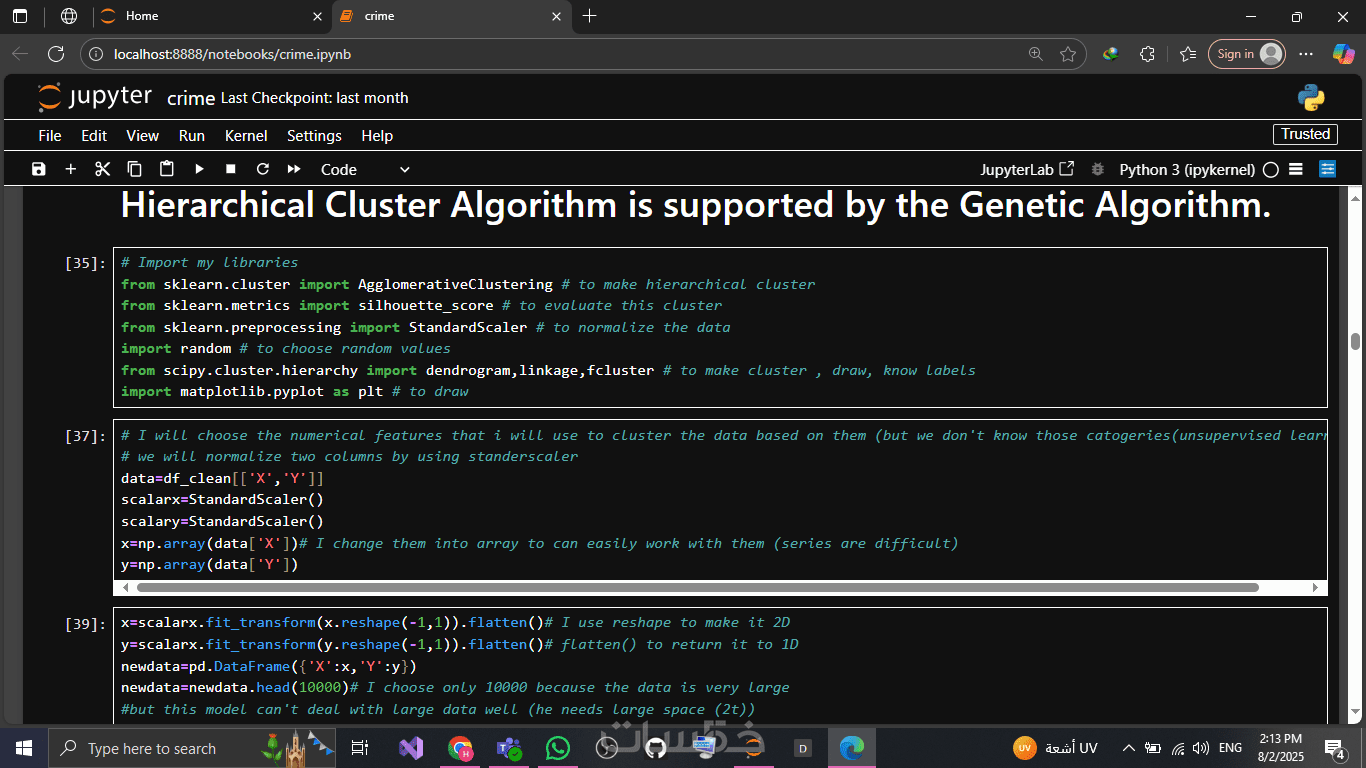Select the Python 3 (ipykernel) kernel name
Image resolution: width=1366 pixels, height=768 pixels.
click(1186, 170)
